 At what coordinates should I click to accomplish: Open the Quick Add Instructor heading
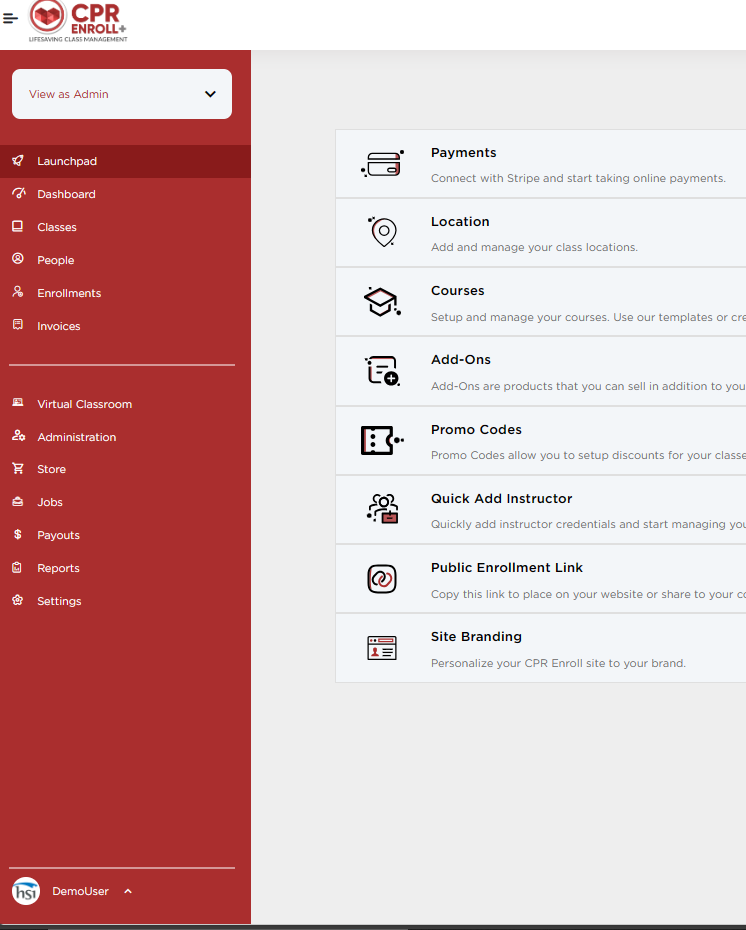click(502, 498)
